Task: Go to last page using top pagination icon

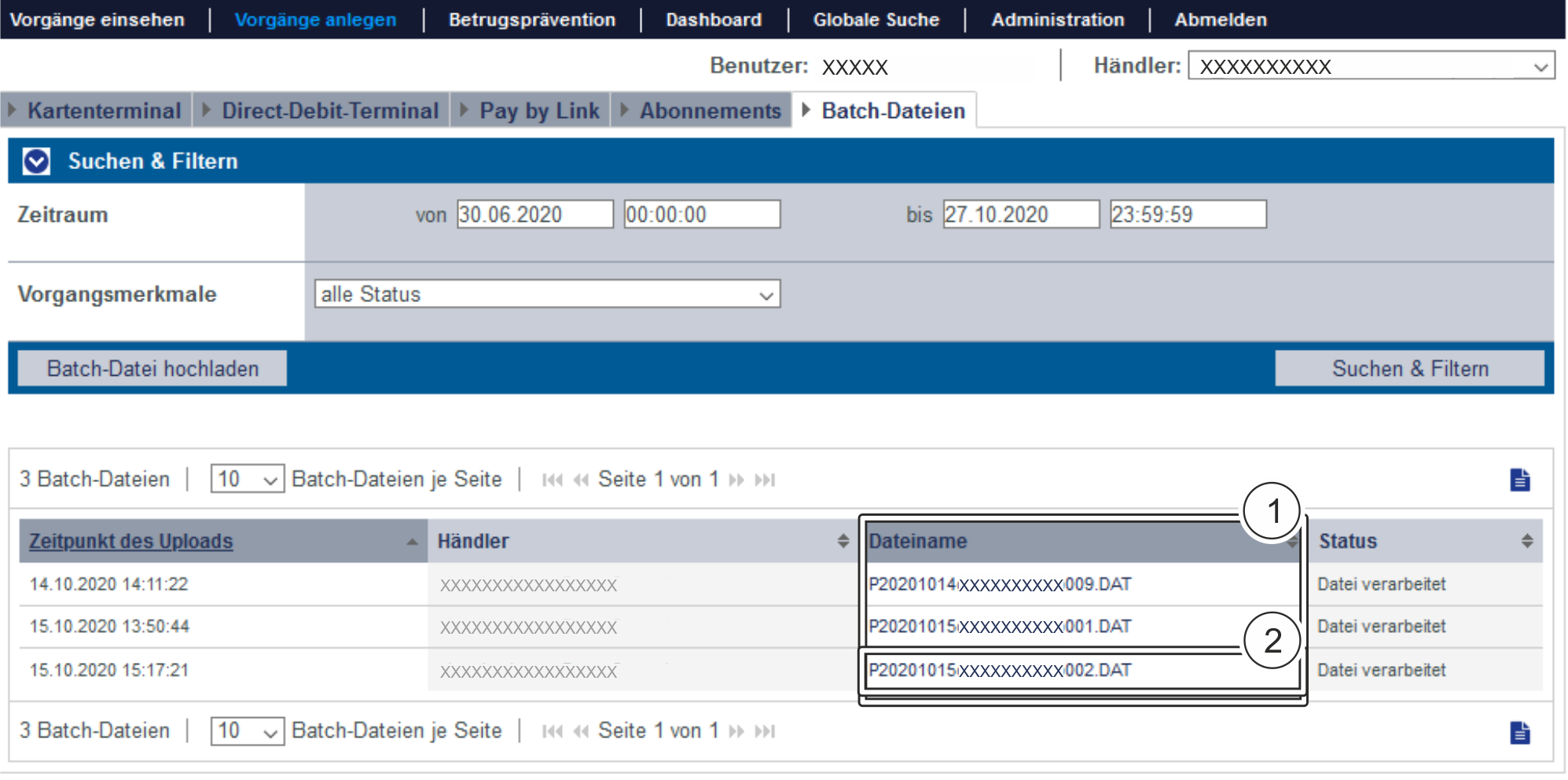Action: point(765,480)
